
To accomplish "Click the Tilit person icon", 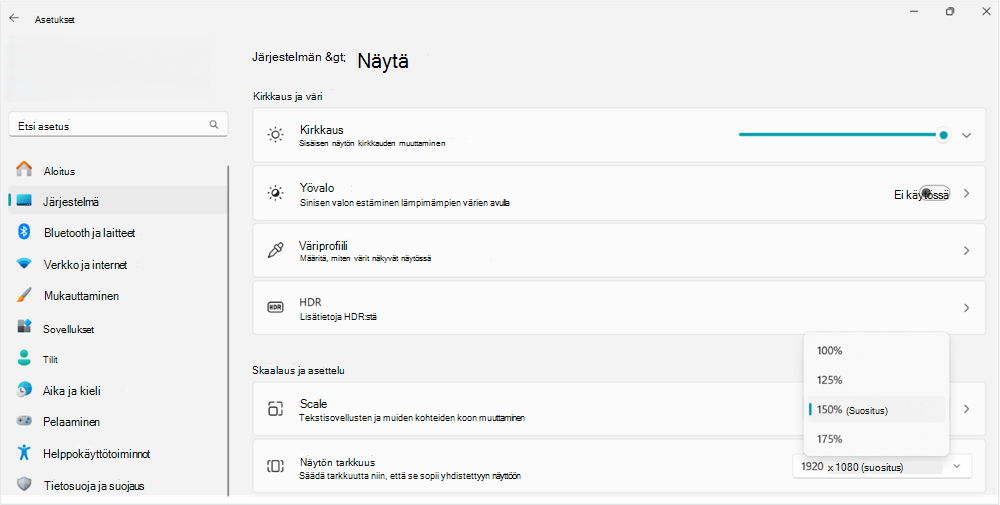I will (x=24, y=358).
